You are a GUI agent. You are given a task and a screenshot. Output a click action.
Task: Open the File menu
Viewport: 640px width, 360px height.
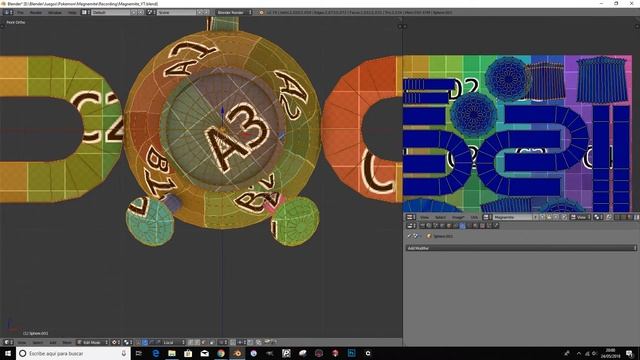coord(20,12)
